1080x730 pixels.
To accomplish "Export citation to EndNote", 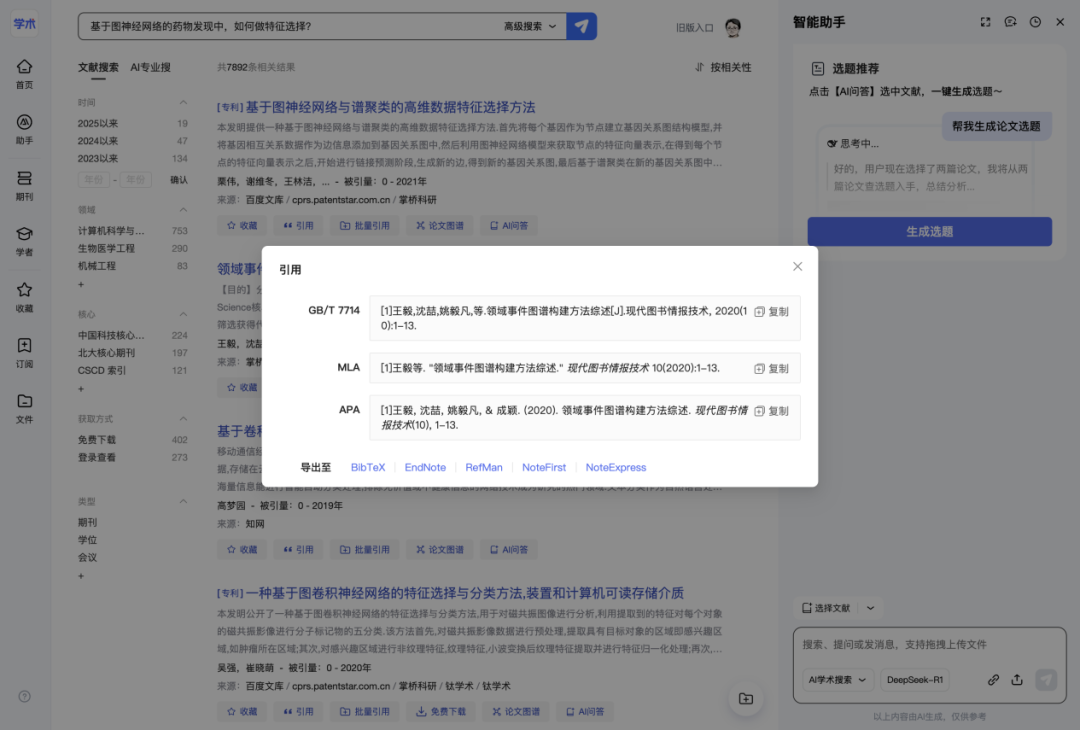I will [x=425, y=468].
